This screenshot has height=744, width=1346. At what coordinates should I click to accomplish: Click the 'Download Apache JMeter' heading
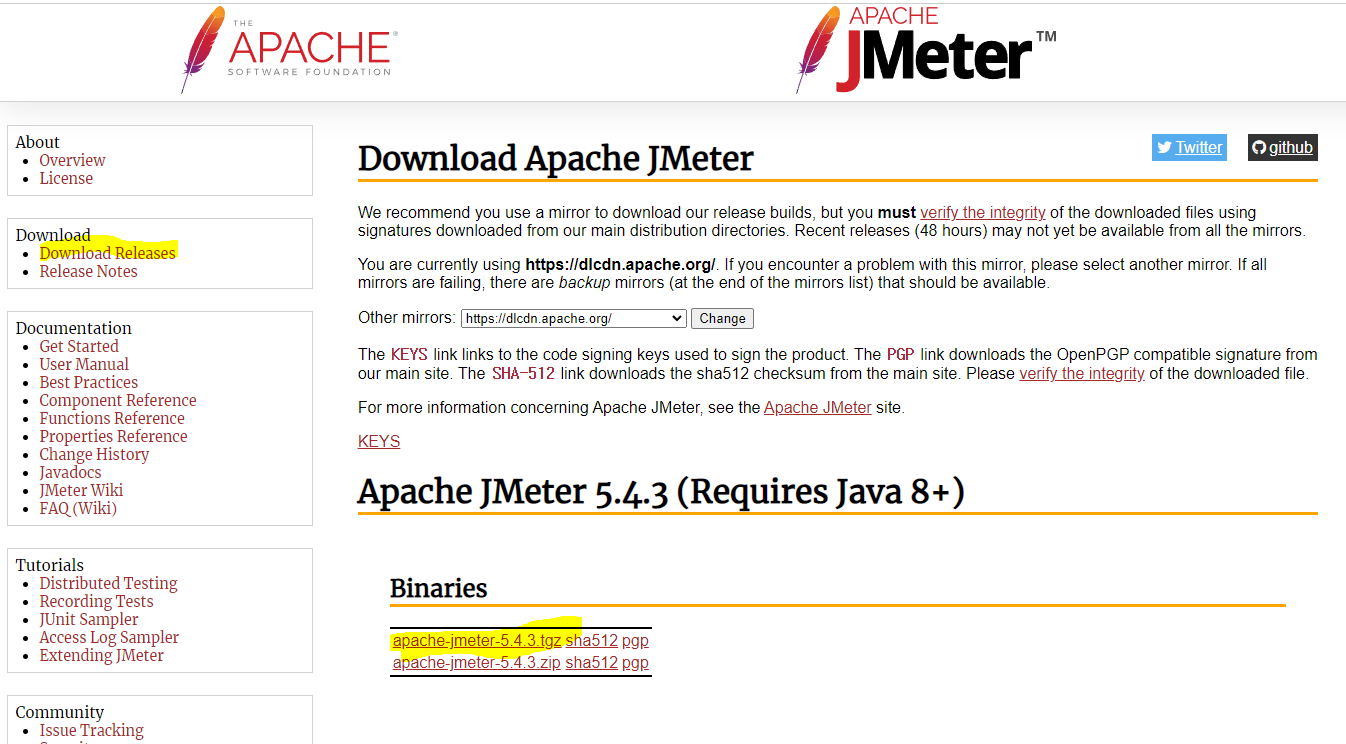[555, 159]
